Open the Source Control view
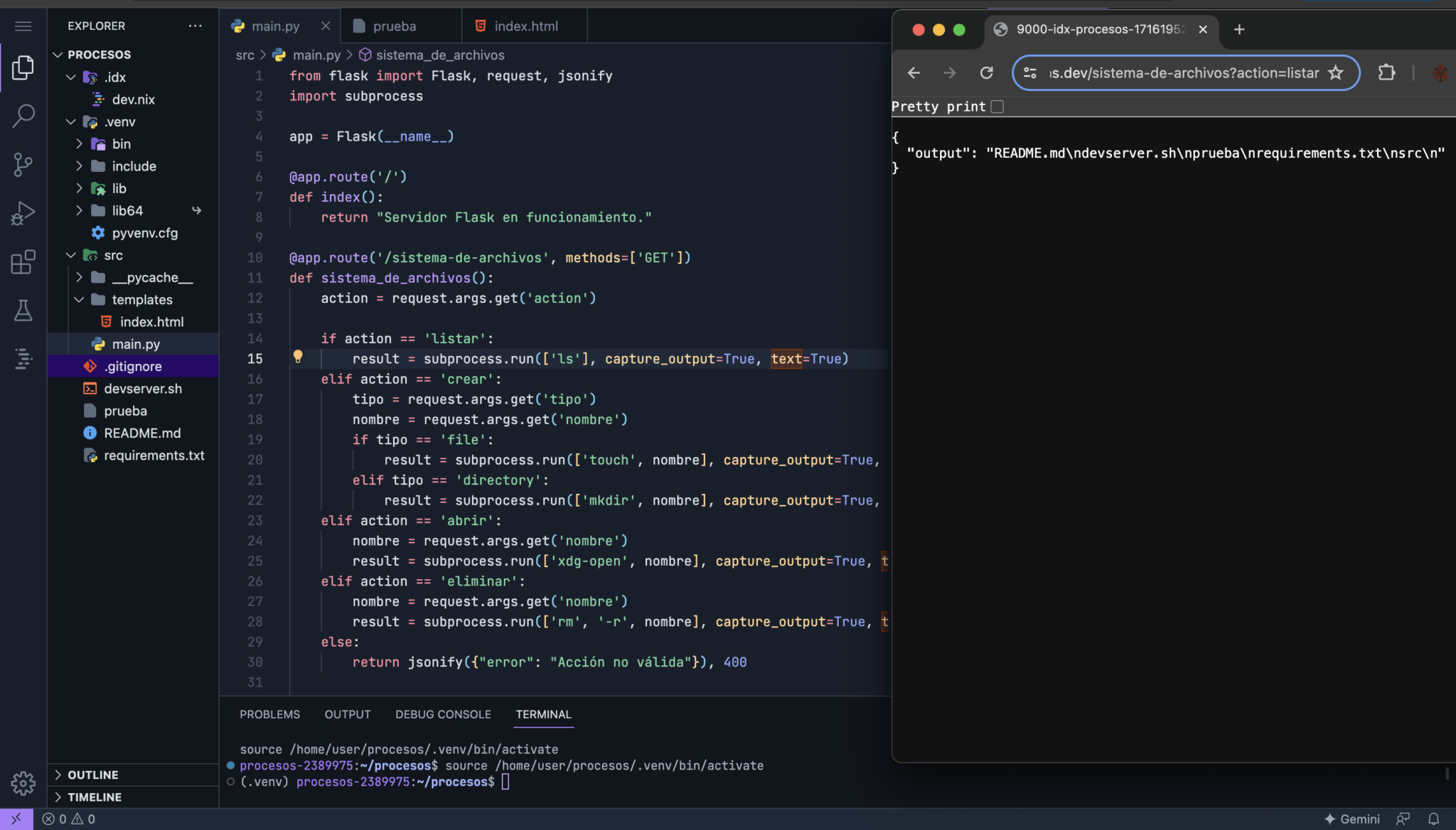 (x=23, y=164)
